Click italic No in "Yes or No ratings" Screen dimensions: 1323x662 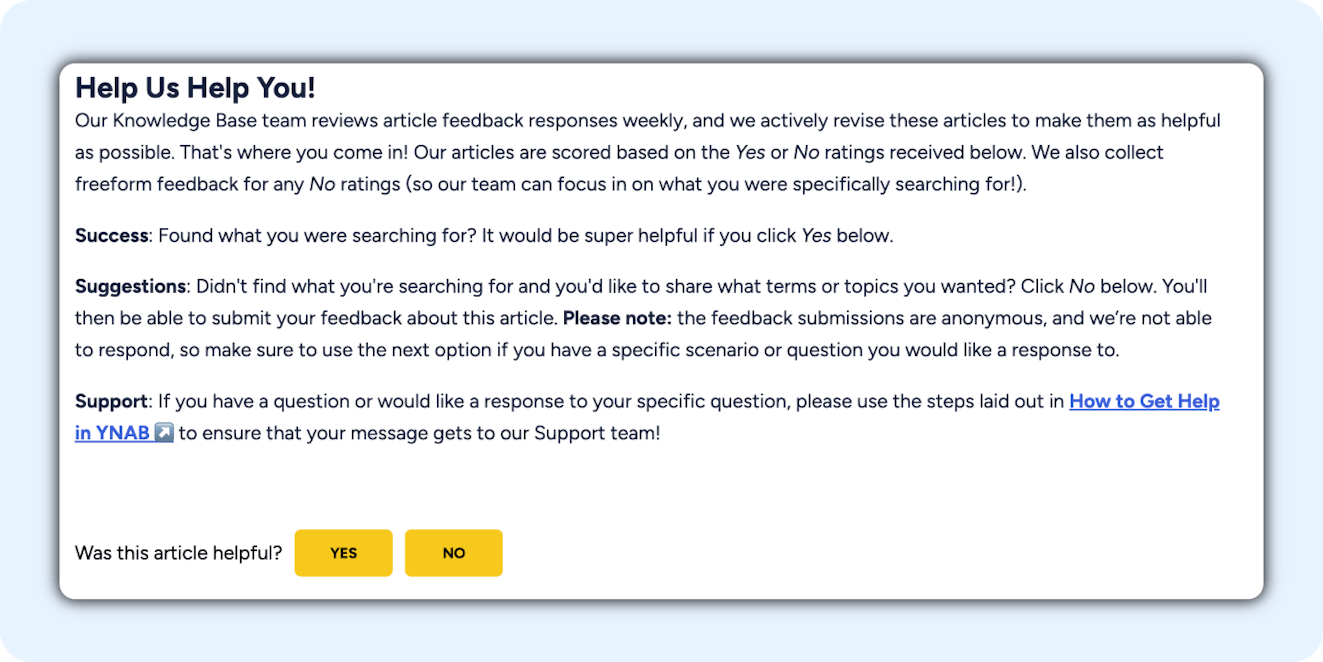pos(806,153)
